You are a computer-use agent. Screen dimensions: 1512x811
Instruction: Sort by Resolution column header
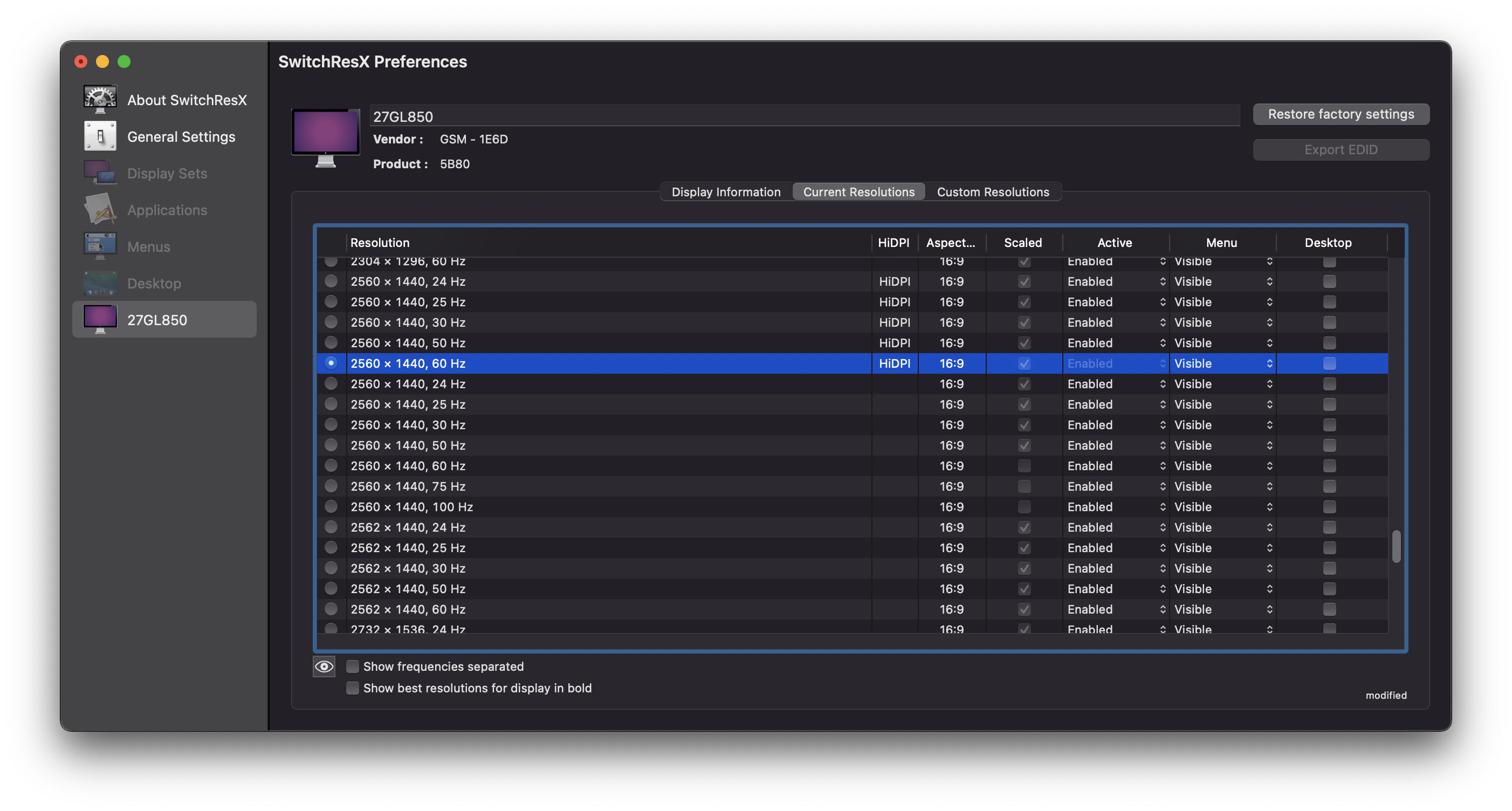(608, 242)
